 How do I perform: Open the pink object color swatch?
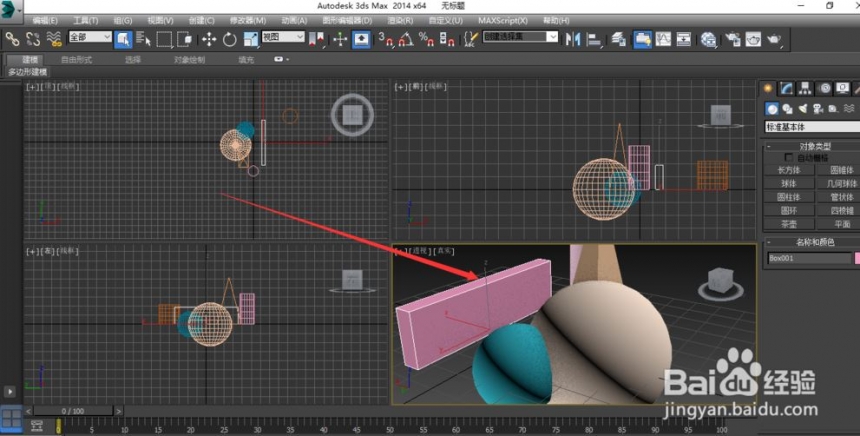[857, 258]
